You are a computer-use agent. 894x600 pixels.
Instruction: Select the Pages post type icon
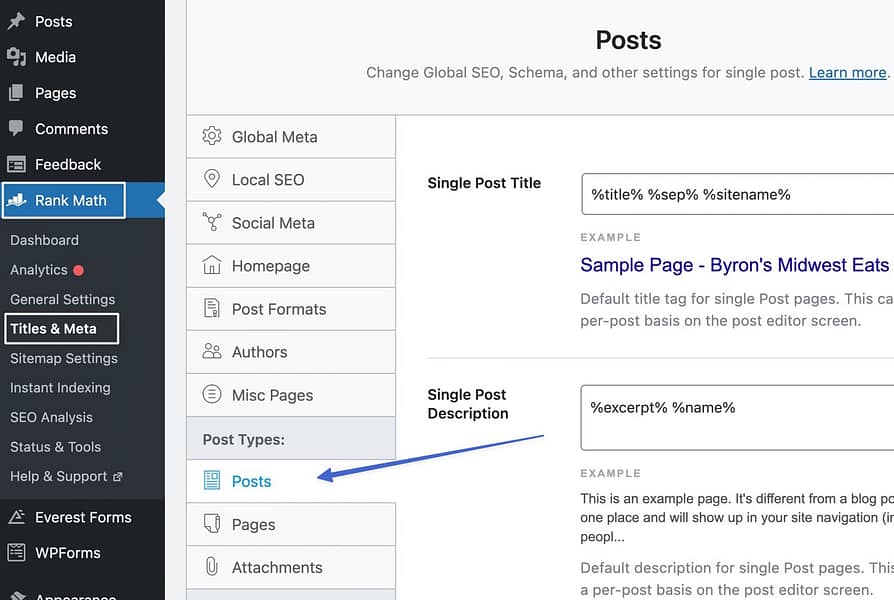[211, 524]
